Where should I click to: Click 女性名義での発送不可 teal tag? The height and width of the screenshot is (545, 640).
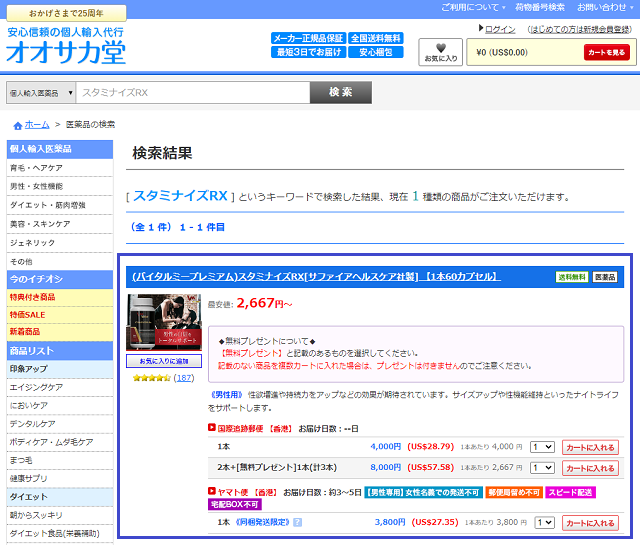pos(423,492)
